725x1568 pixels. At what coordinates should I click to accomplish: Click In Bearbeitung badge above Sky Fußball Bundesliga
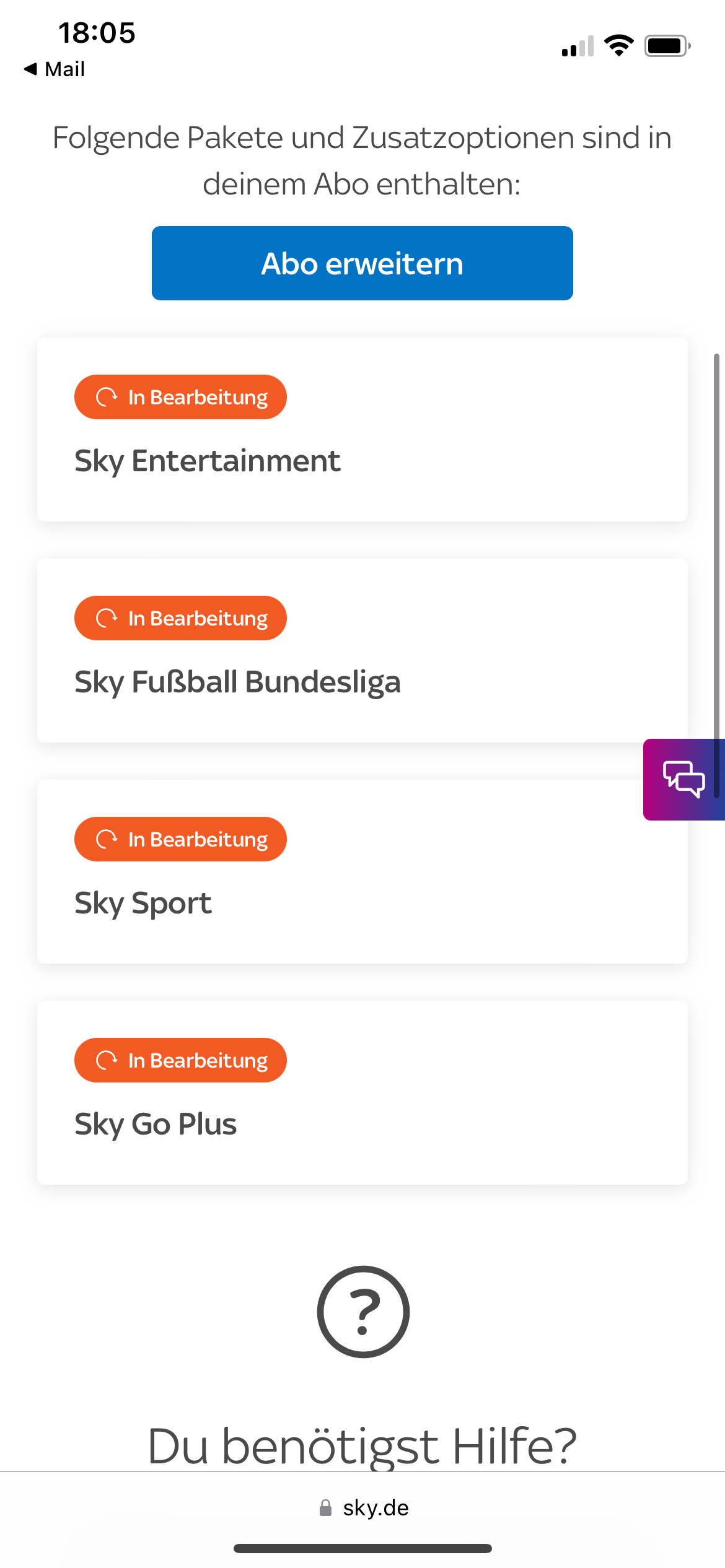[x=180, y=618]
